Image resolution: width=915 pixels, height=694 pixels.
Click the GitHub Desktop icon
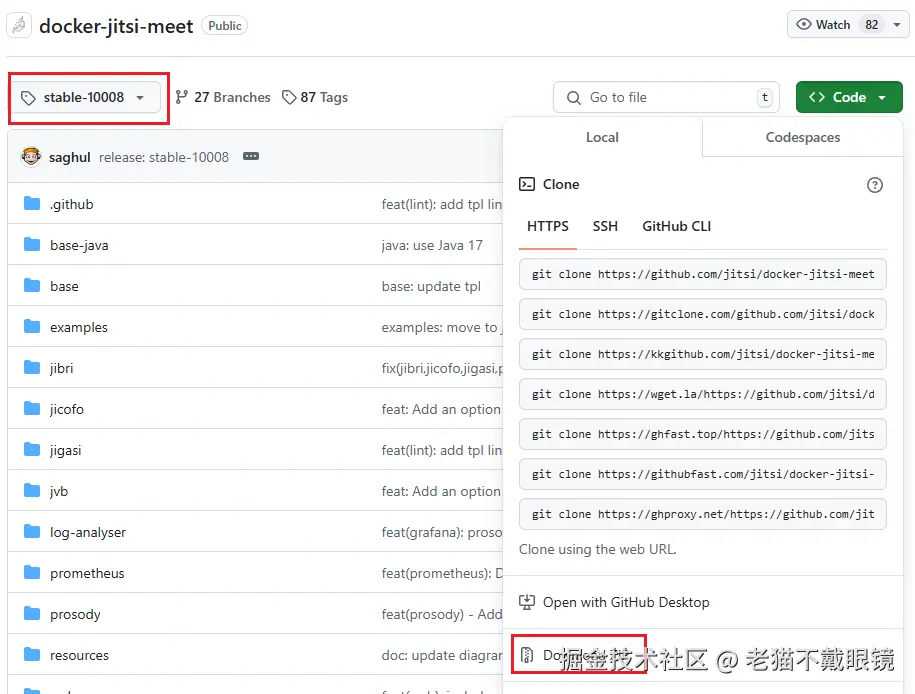[527, 602]
